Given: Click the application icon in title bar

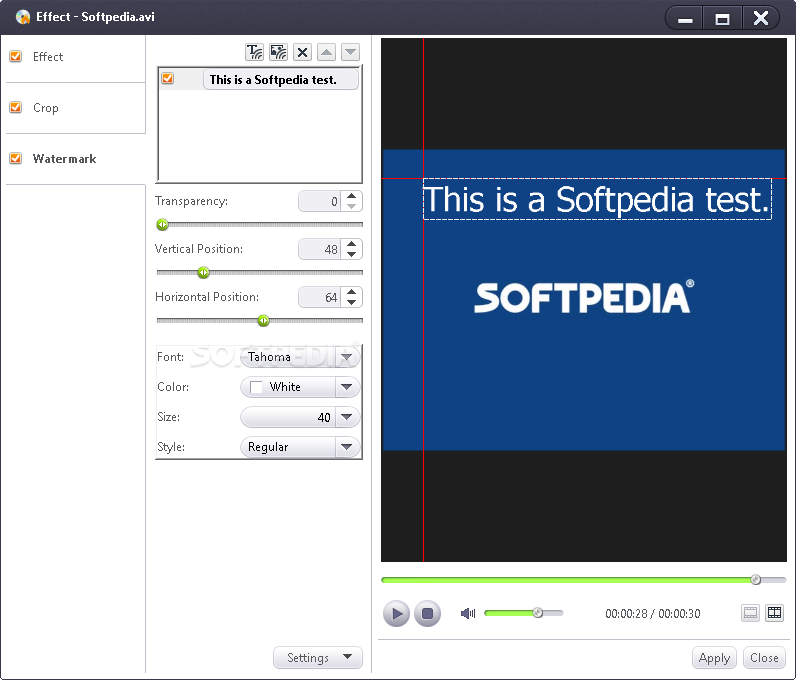Looking at the screenshot, I should pyautogui.click(x=23, y=17).
